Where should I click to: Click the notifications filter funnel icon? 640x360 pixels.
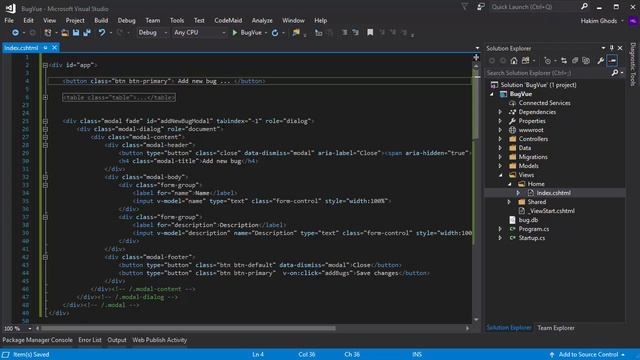[464, 7]
